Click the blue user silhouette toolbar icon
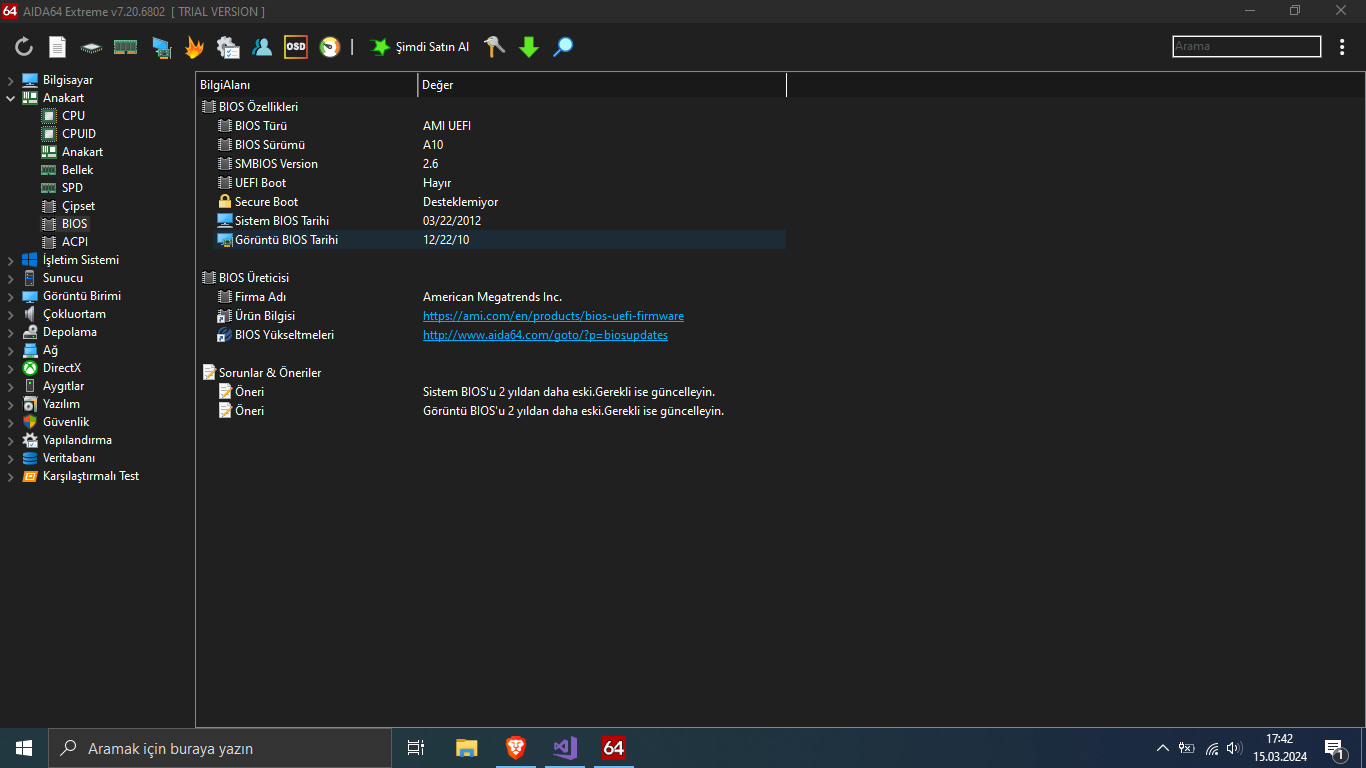This screenshot has width=1366, height=768. [x=262, y=47]
